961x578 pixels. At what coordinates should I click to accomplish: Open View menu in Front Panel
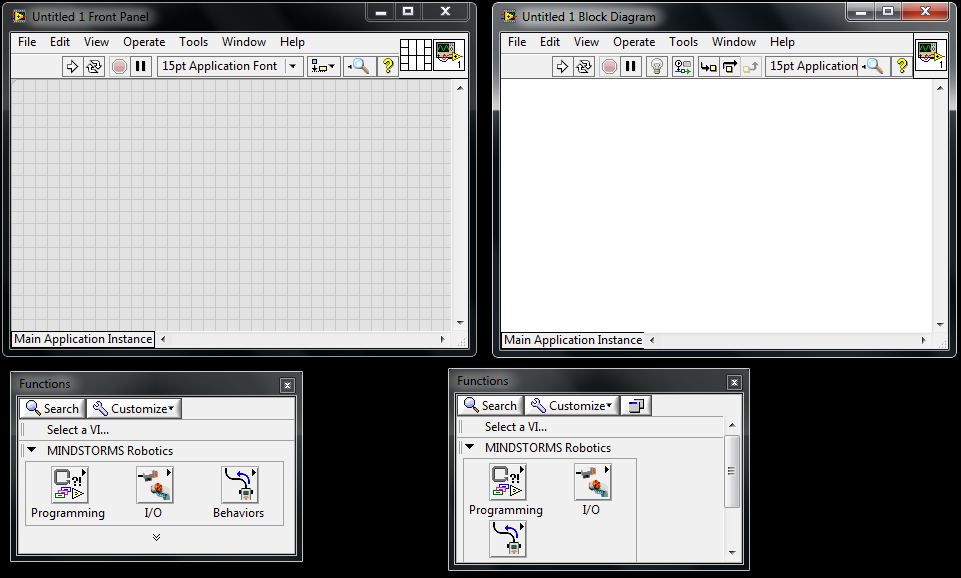[x=96, y=42]
